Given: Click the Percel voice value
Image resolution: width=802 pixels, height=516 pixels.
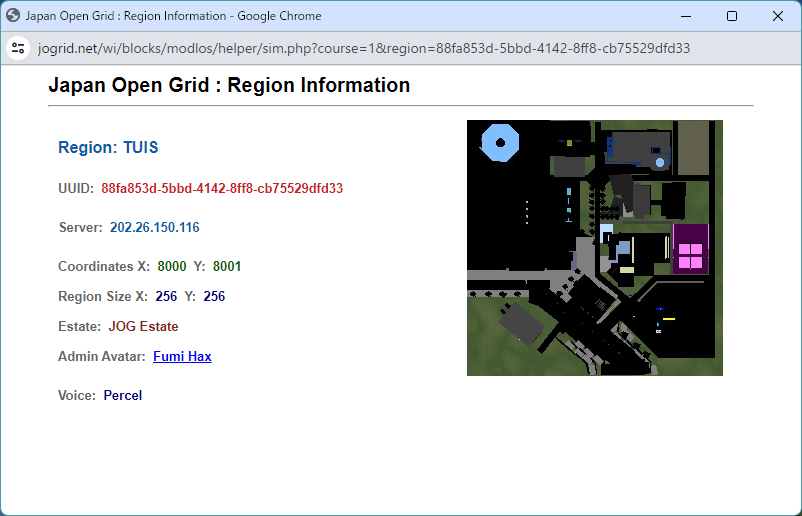Looking at the screenshot, I should tap(123, 396).
